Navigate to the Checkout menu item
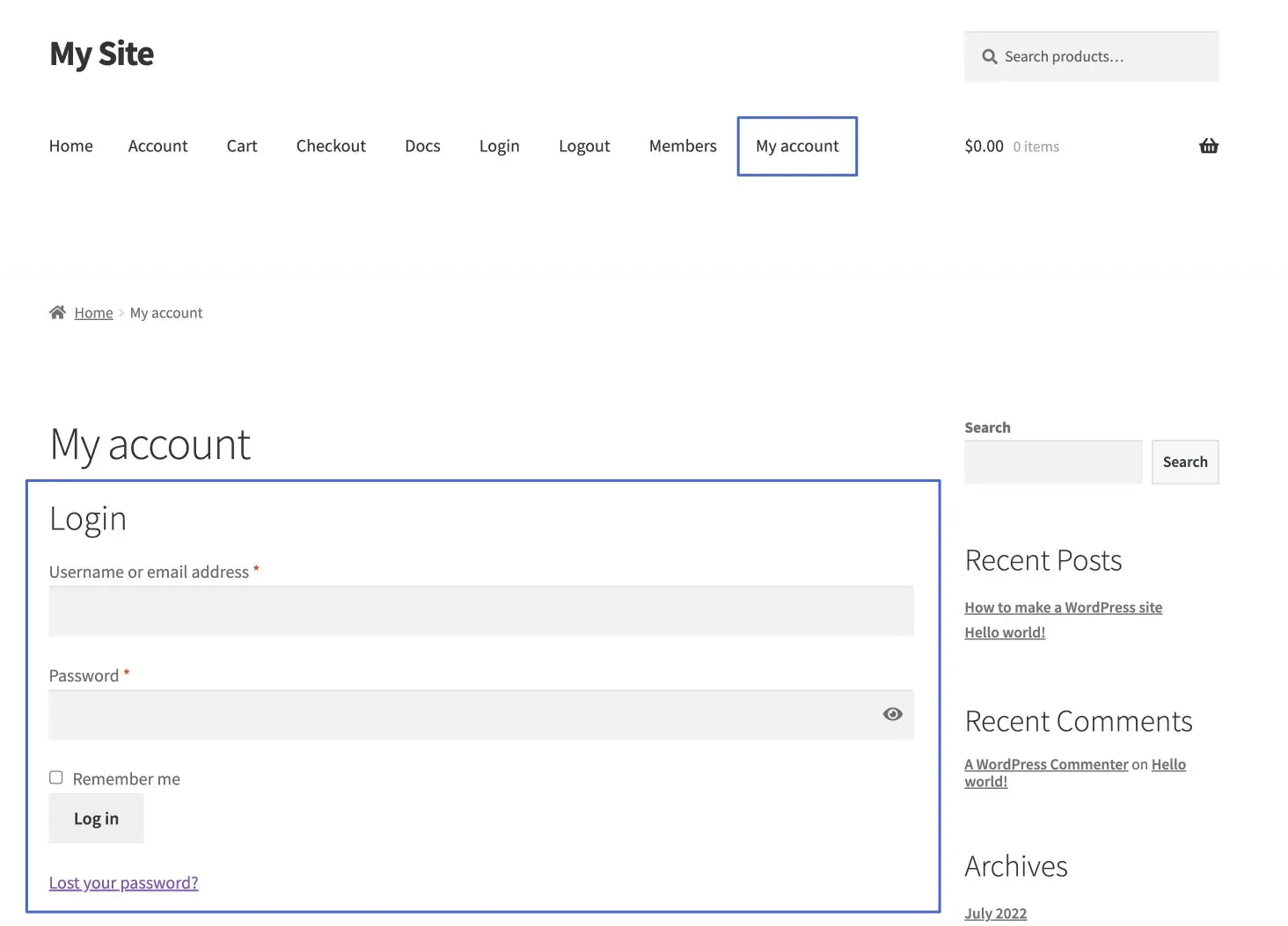 pos(331,146)
